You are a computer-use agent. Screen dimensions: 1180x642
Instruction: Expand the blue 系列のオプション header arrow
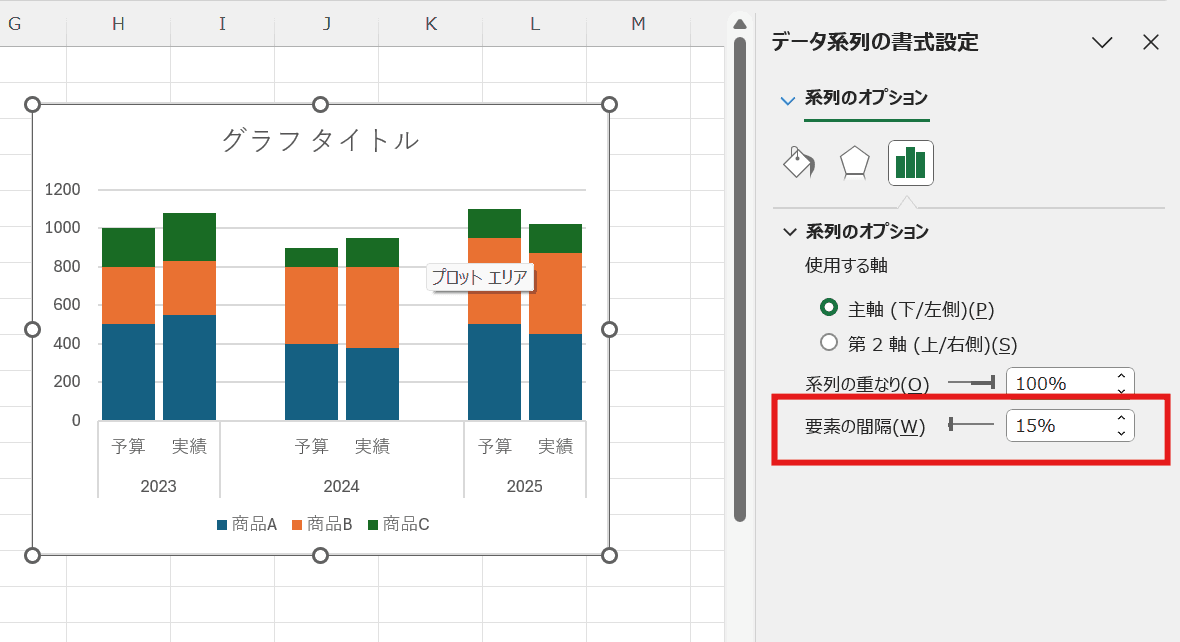pos(786,99)
